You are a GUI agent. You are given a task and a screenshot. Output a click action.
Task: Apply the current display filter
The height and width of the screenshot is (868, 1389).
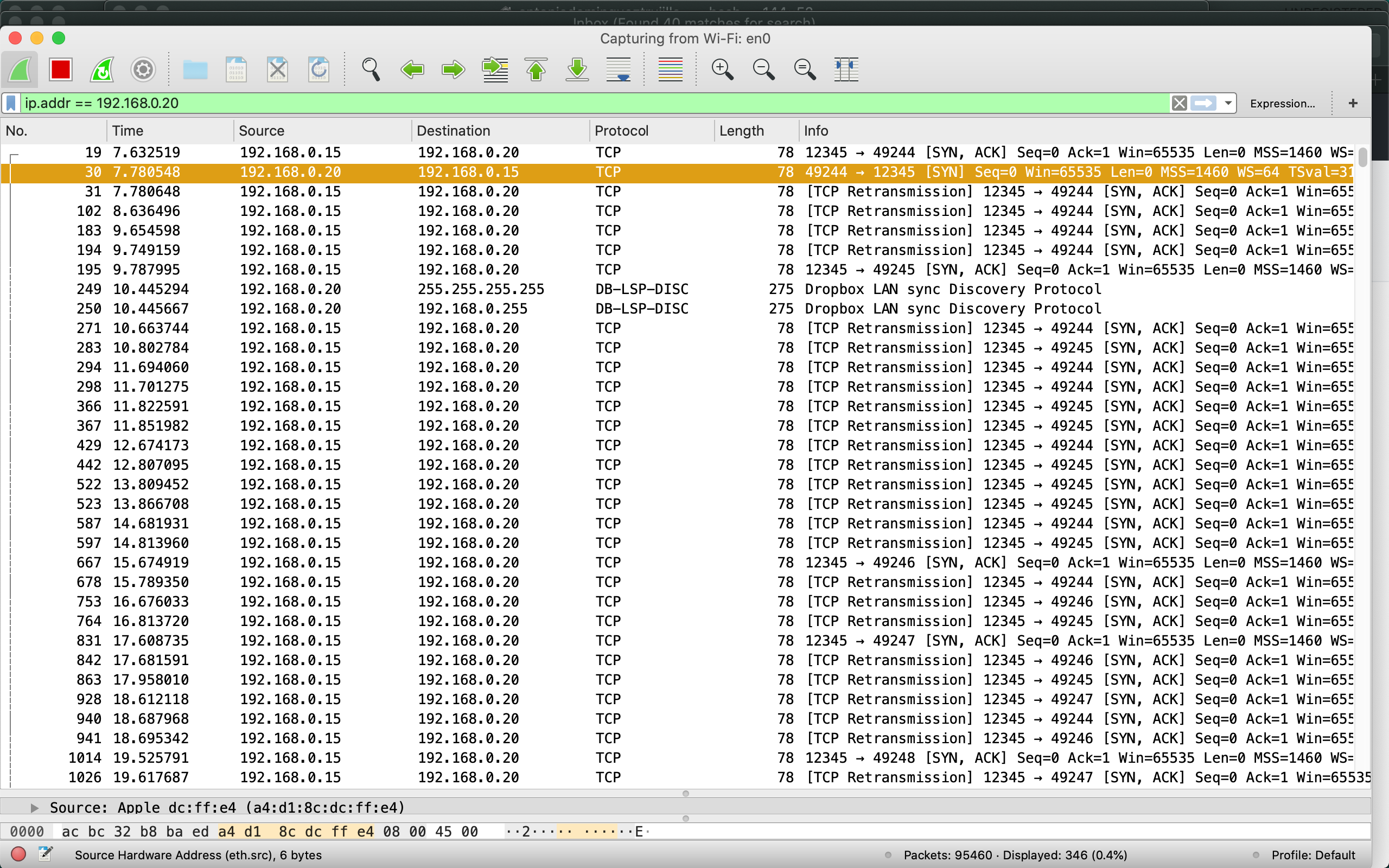(1203, 103)
